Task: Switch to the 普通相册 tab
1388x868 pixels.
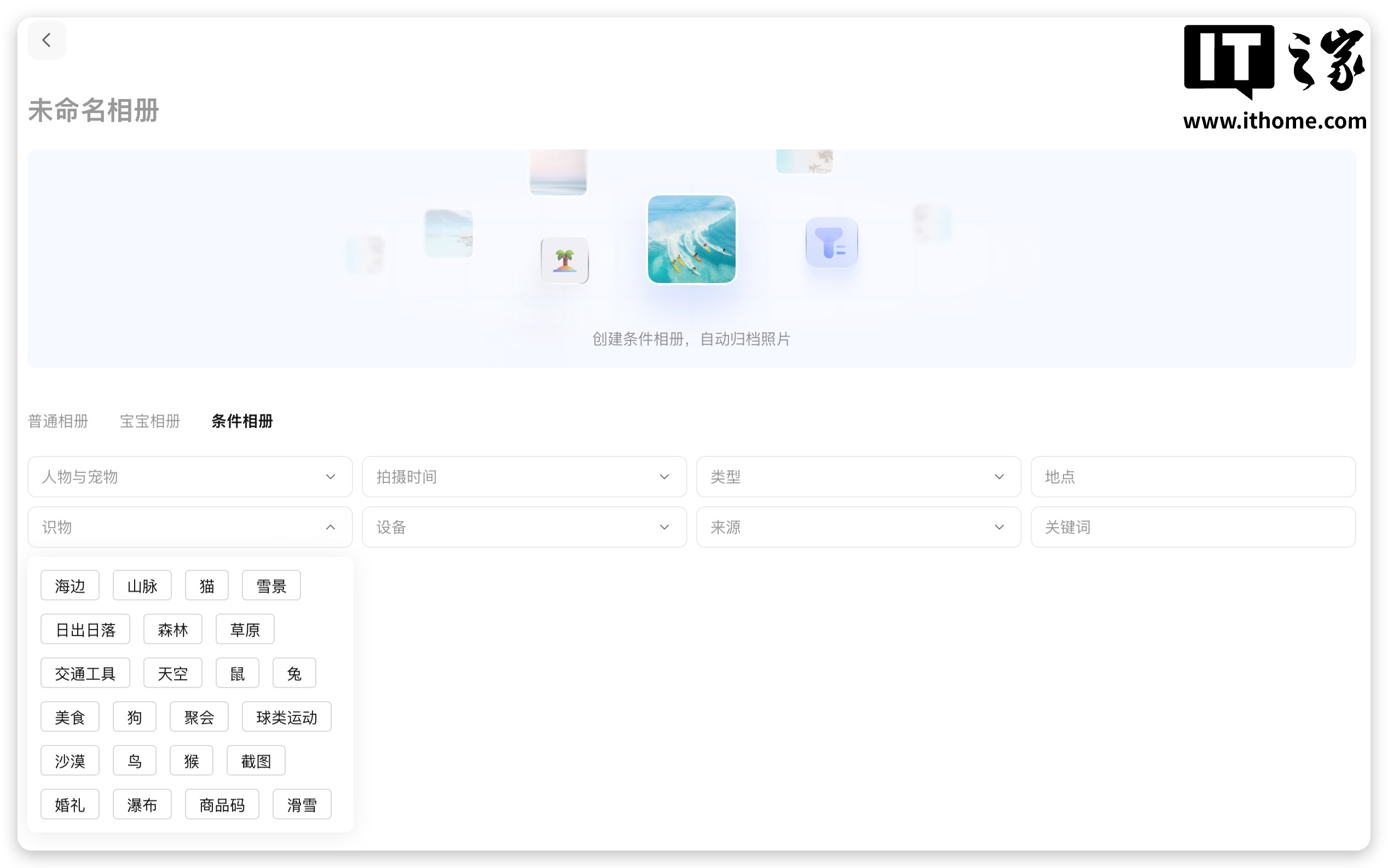Action: [x=58, y=421]
